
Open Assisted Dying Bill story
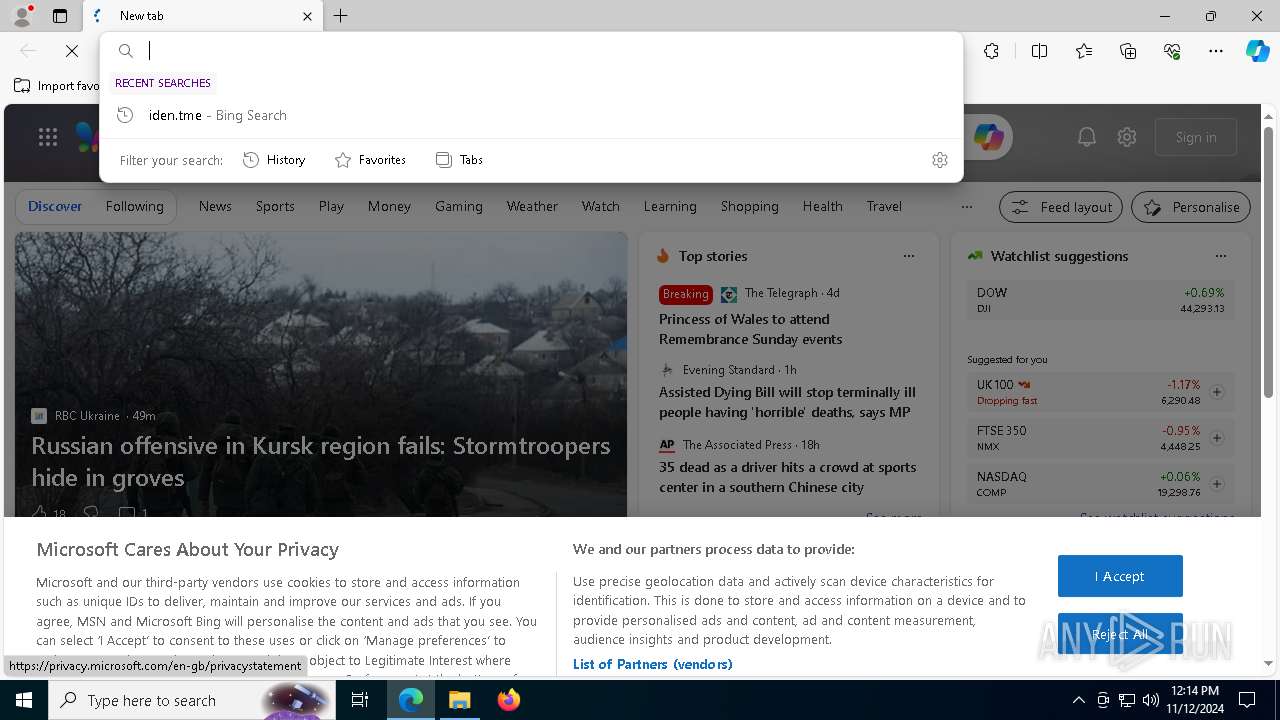tap(787, 402)
